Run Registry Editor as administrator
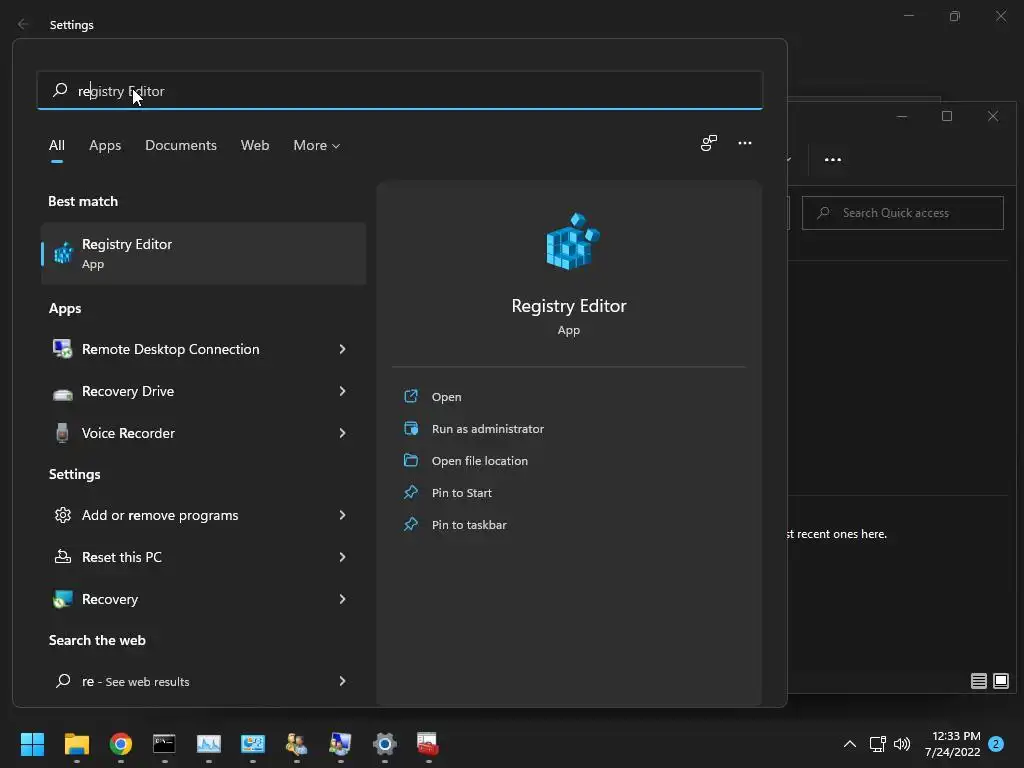The width and height of the screenshot is (1024, 768). click(487, 429)
